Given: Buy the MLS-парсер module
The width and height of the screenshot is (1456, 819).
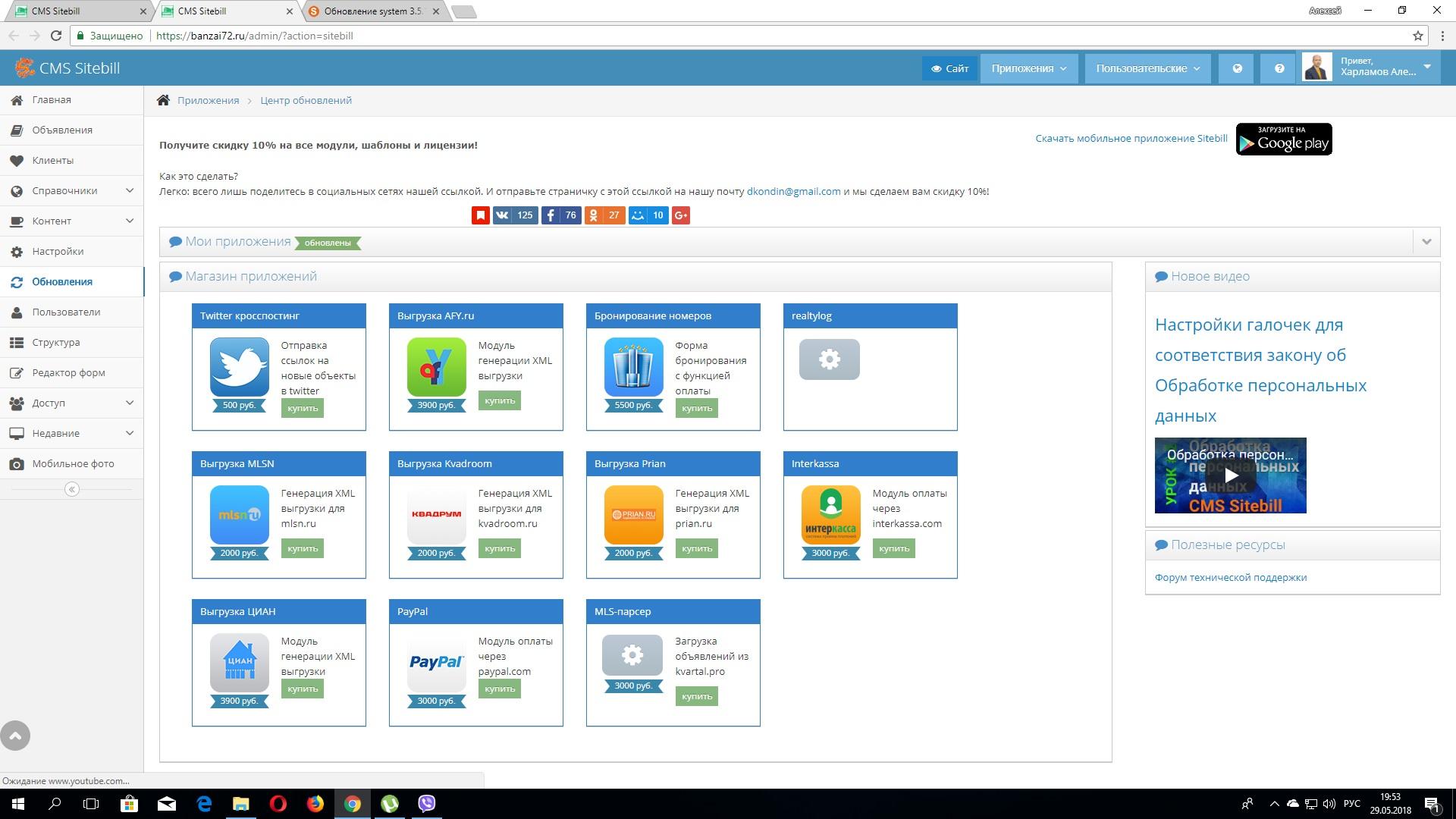Looking at the screenshot, I should tap(697, 696).
